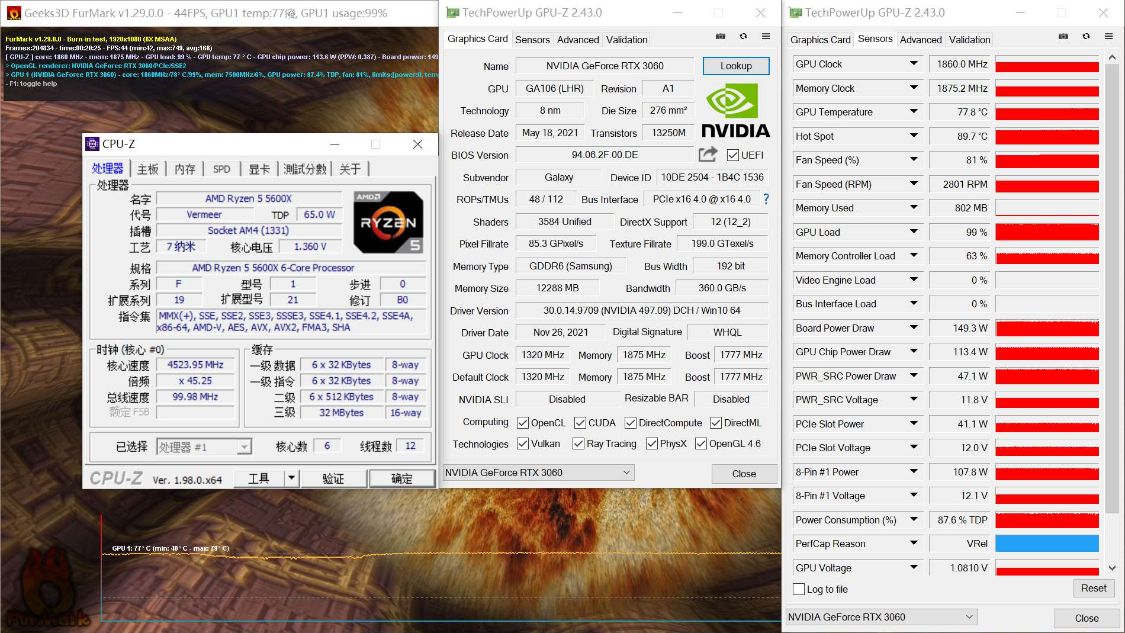Click the camera icon in the Sensors window
This screenshot has width=1125, height=633.
1063,38
